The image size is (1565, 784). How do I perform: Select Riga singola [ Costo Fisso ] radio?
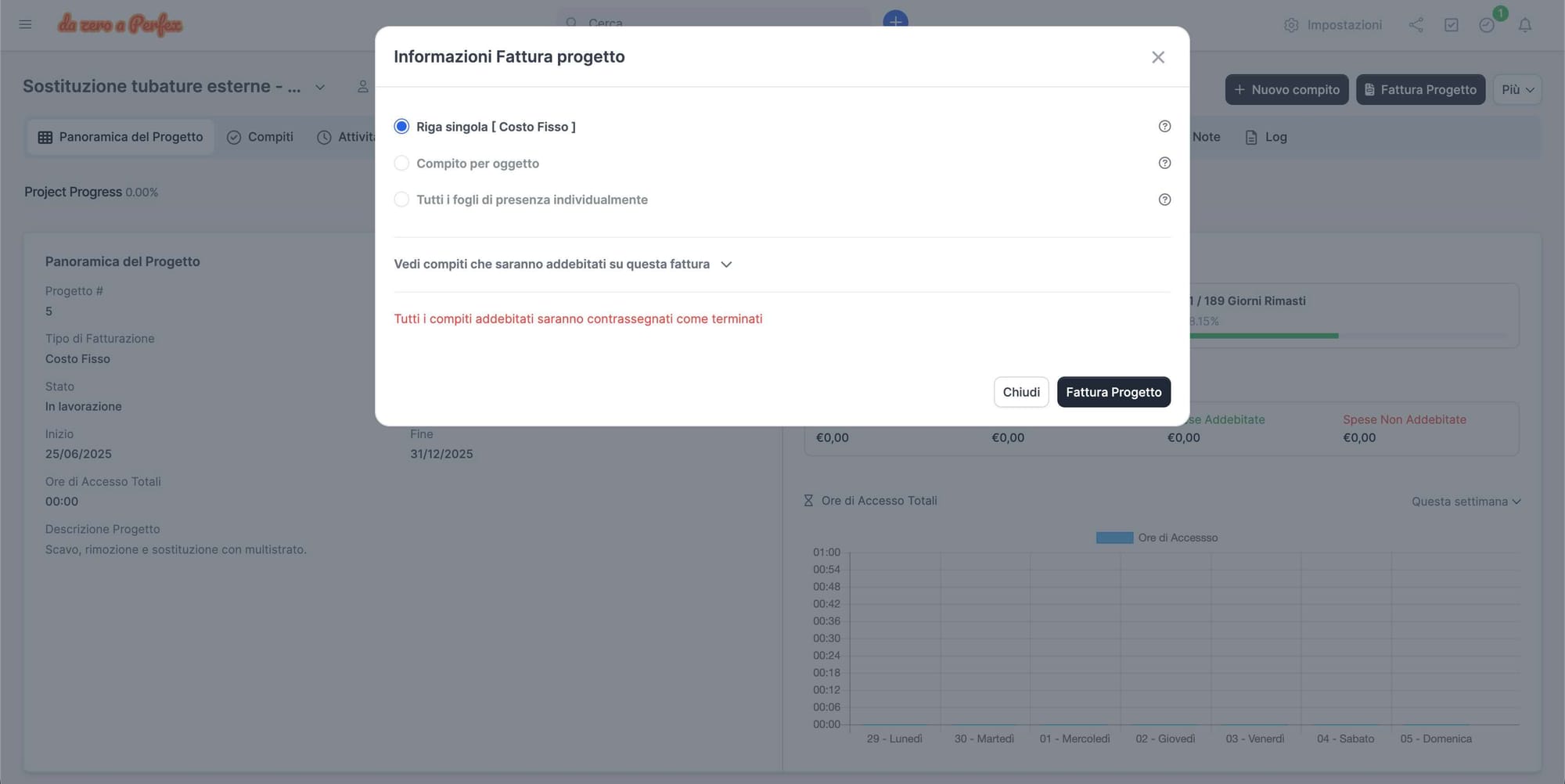[x=401, y=127]
